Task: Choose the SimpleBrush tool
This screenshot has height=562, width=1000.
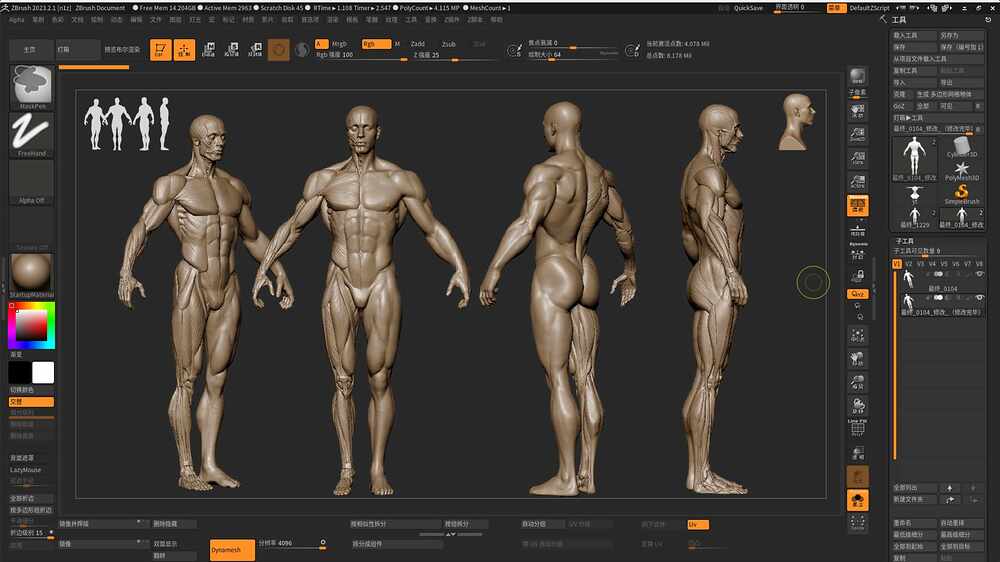Action: tap(961, 194)
